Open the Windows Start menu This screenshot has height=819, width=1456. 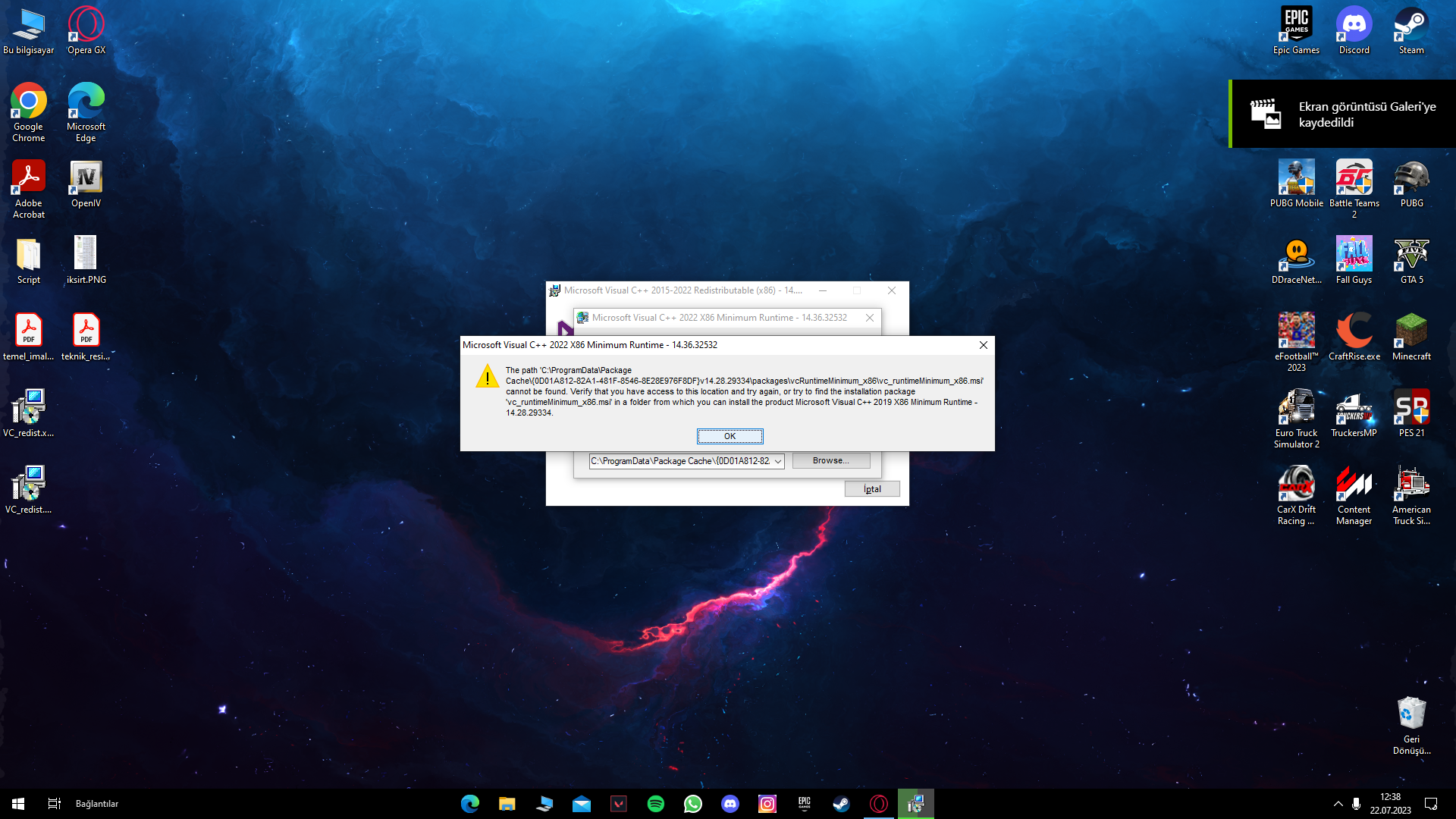point(18,804)
